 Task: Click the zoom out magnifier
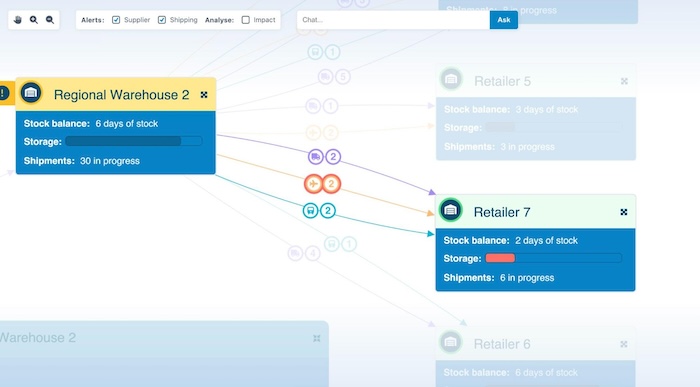[50, 20]
